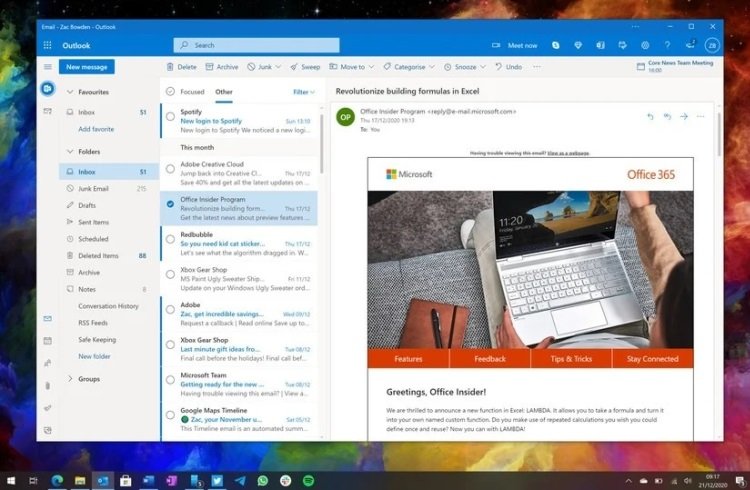The image size is (750, 490).
Task: Open the Feedback tab in the email
Action: point(490,358)
